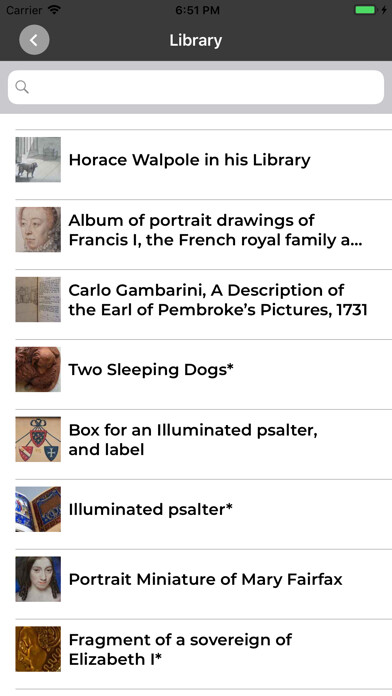Focus the library search field
The image size is (392, 696).
(196, 87)
